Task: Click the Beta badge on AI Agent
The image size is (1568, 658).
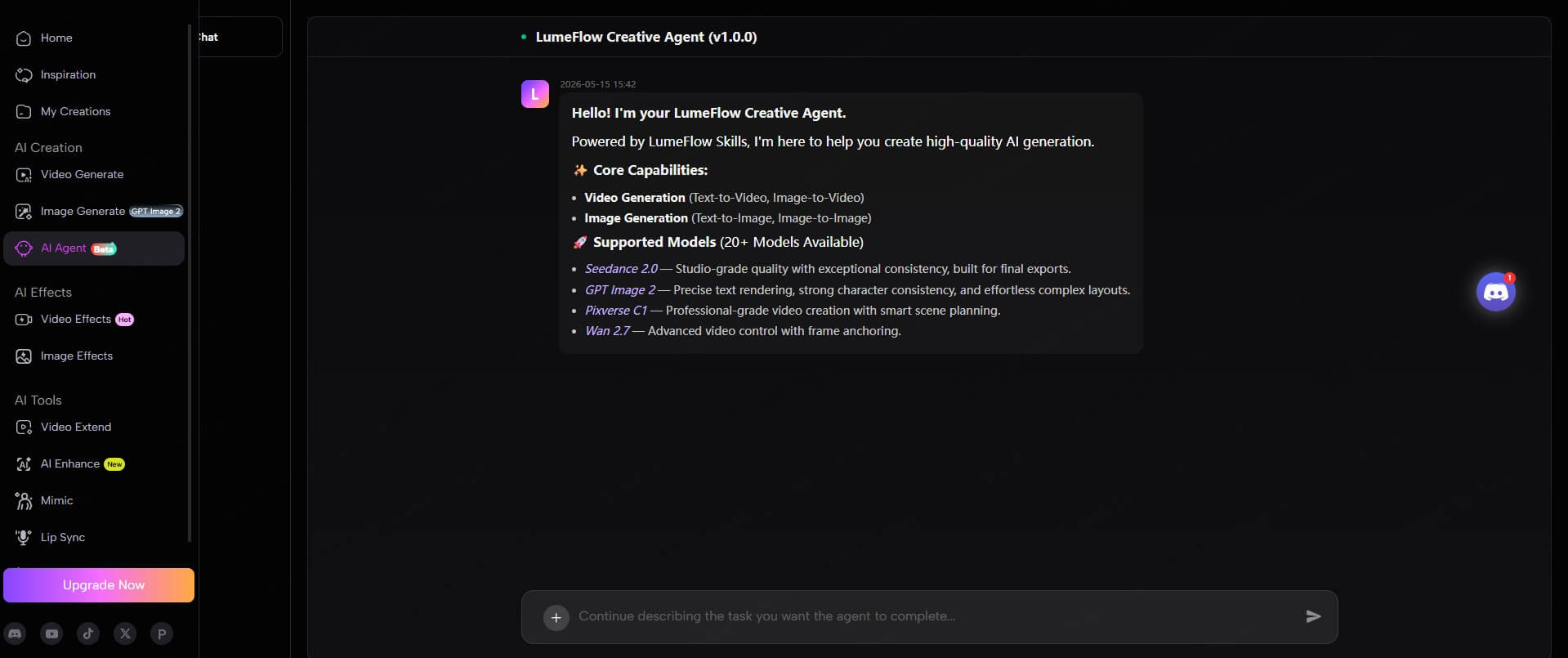Action: tap(104, 248)
